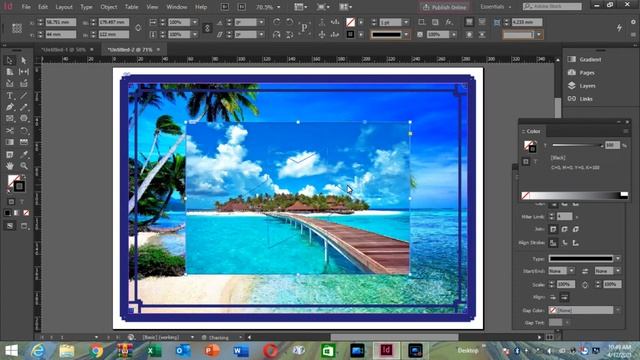The height and width of the screenshot is (360, 640).
Task: Open the Pages panel
Action: [x=582, y=73]
